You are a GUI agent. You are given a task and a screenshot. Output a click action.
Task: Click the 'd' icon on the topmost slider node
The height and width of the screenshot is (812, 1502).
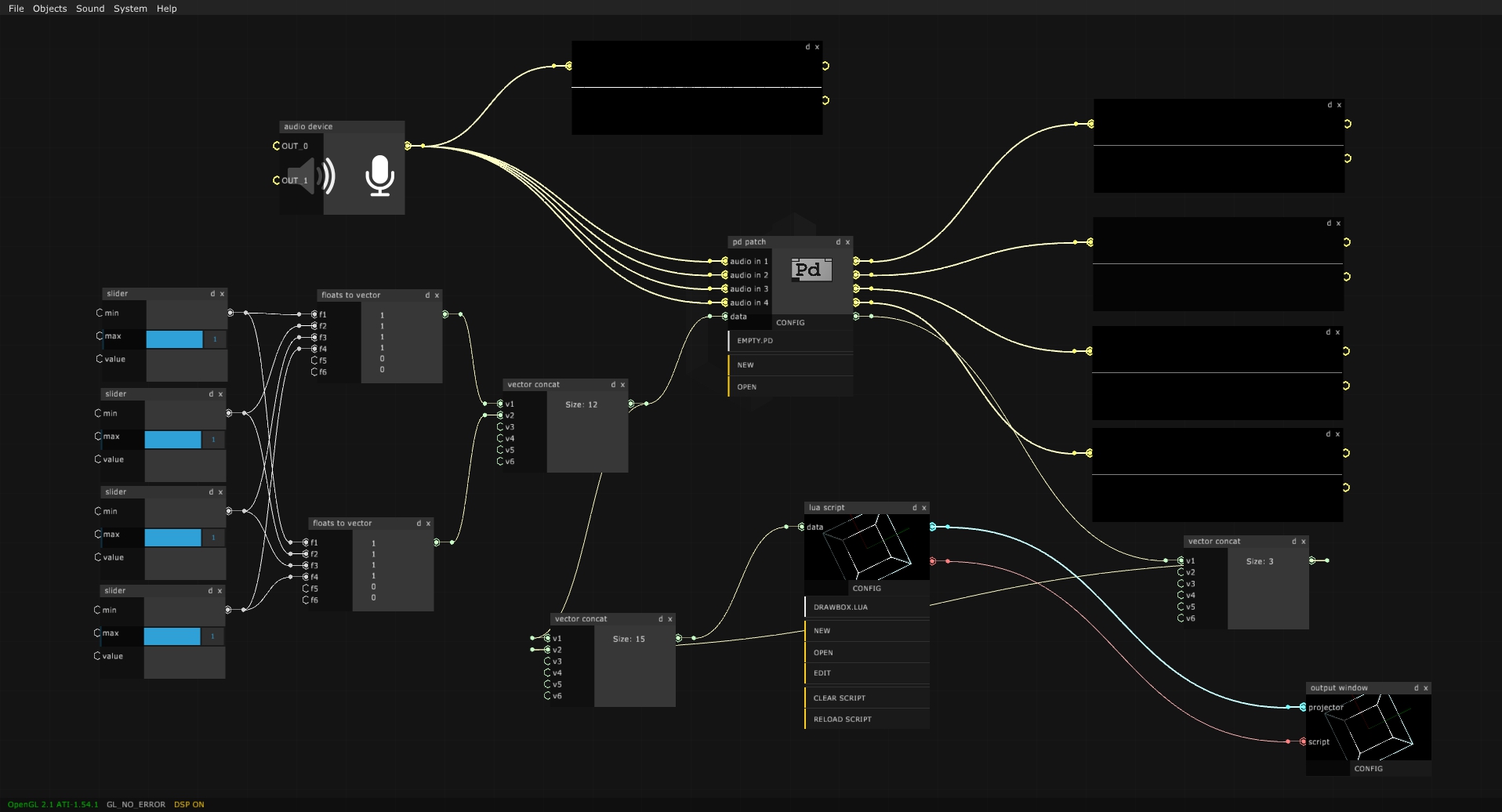point(212,293)
